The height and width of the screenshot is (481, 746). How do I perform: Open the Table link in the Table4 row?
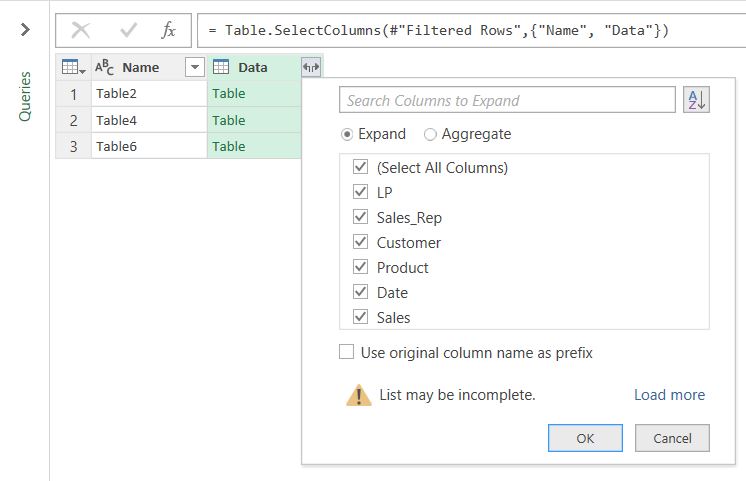(x=229, y=120)
